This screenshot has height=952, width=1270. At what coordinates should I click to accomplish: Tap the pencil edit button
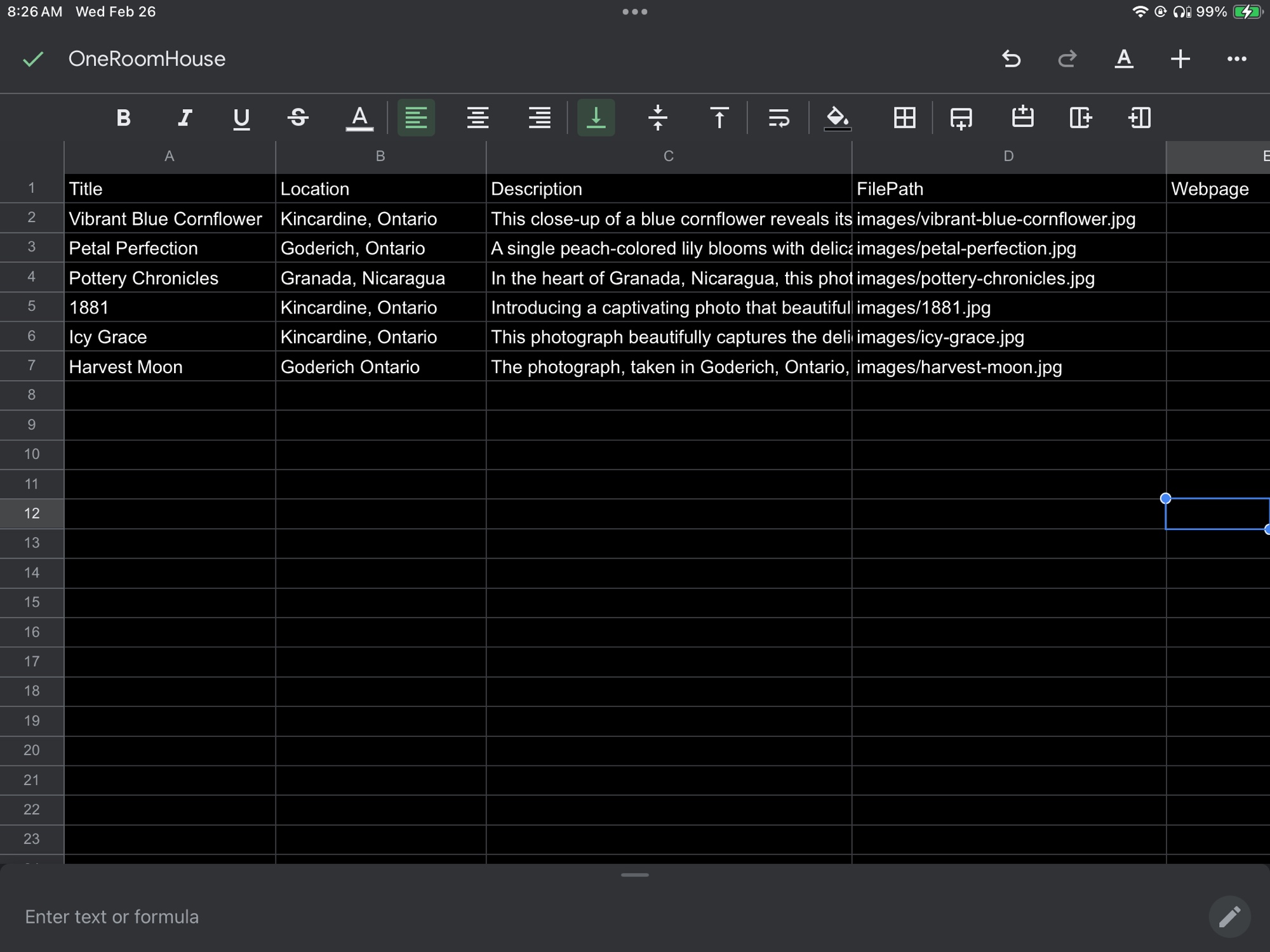1229,916
